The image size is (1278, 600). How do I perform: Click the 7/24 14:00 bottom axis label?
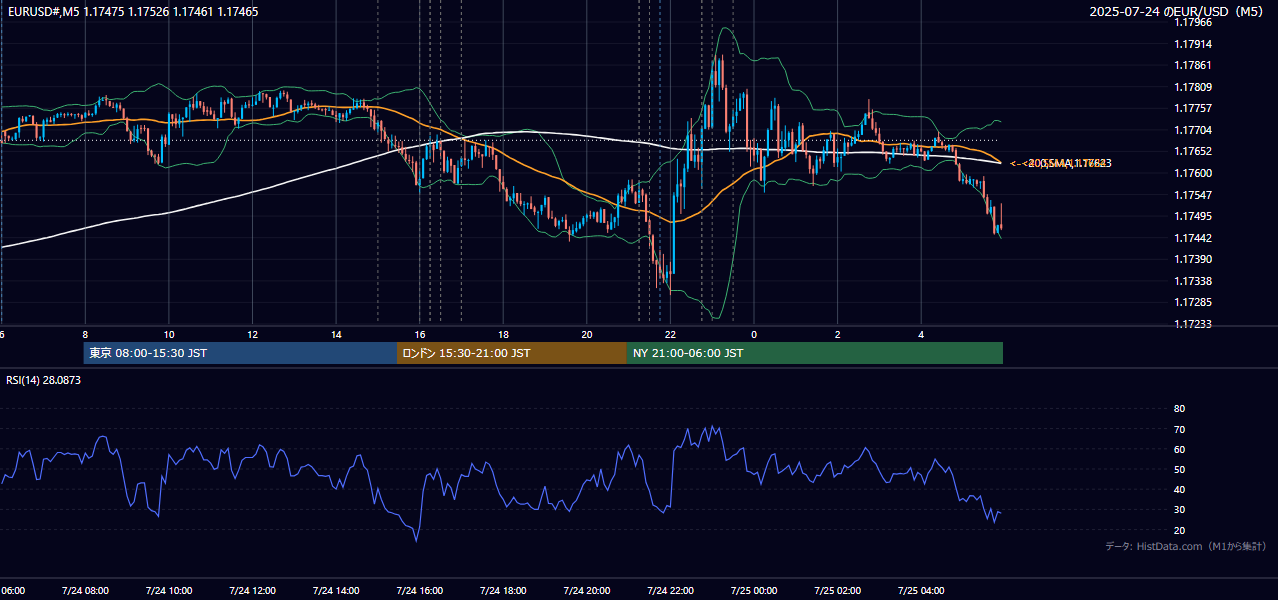point(335,590)
